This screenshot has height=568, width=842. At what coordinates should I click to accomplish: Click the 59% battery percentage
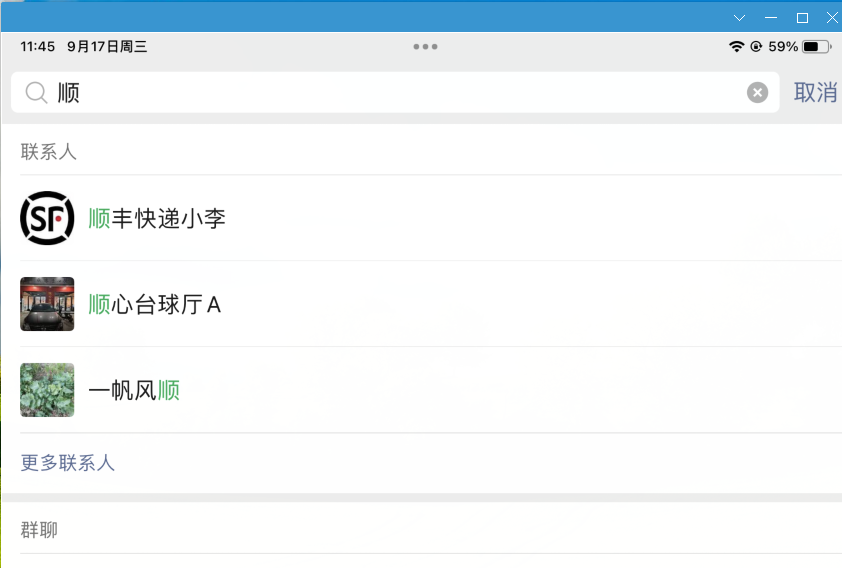point(783,47)
